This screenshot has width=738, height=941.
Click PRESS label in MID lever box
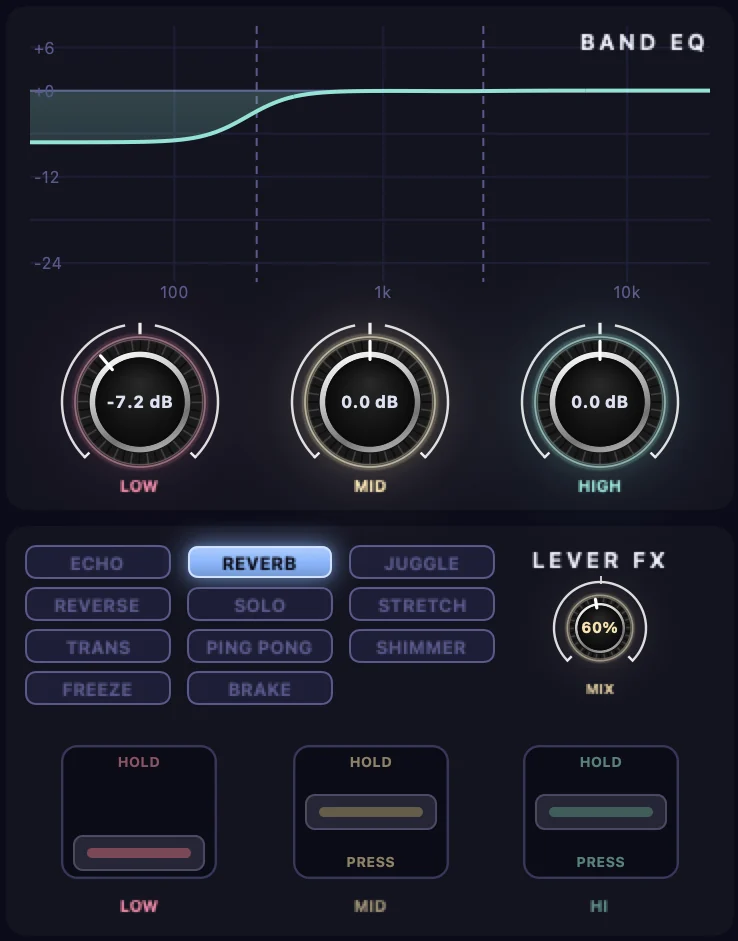[x=371, y=862]
